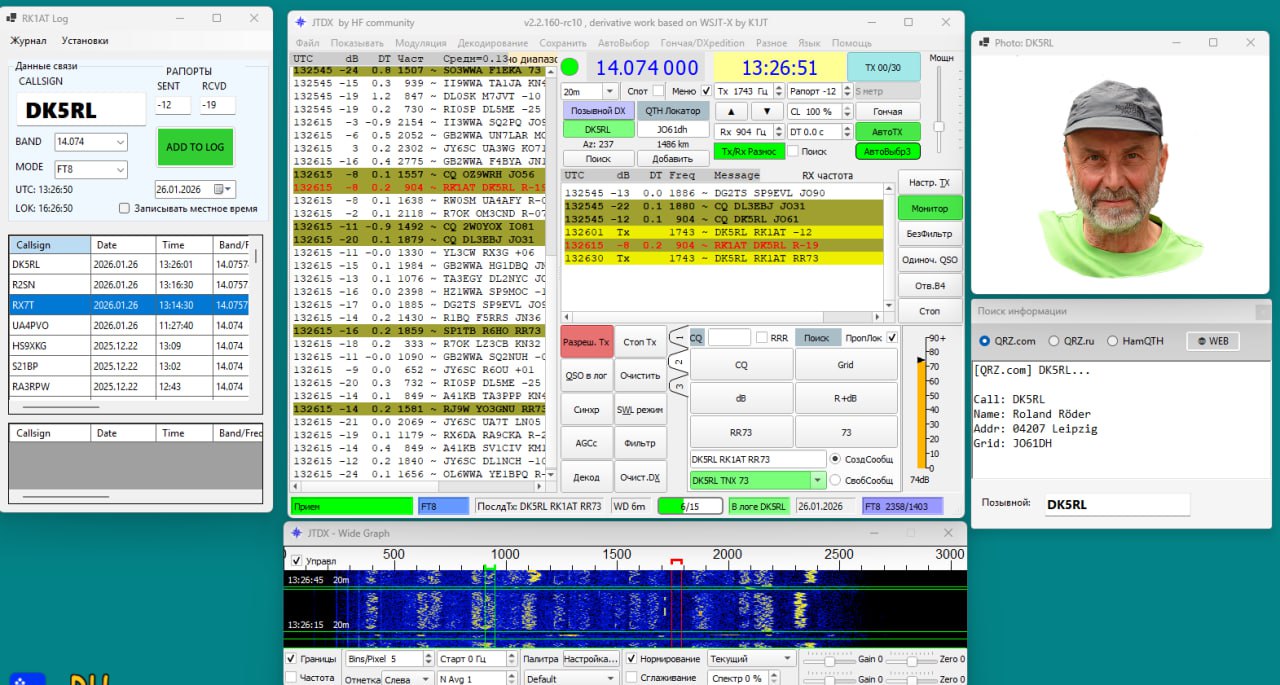
Task: Enable the Спот checkbox
Action: (658, 91)
